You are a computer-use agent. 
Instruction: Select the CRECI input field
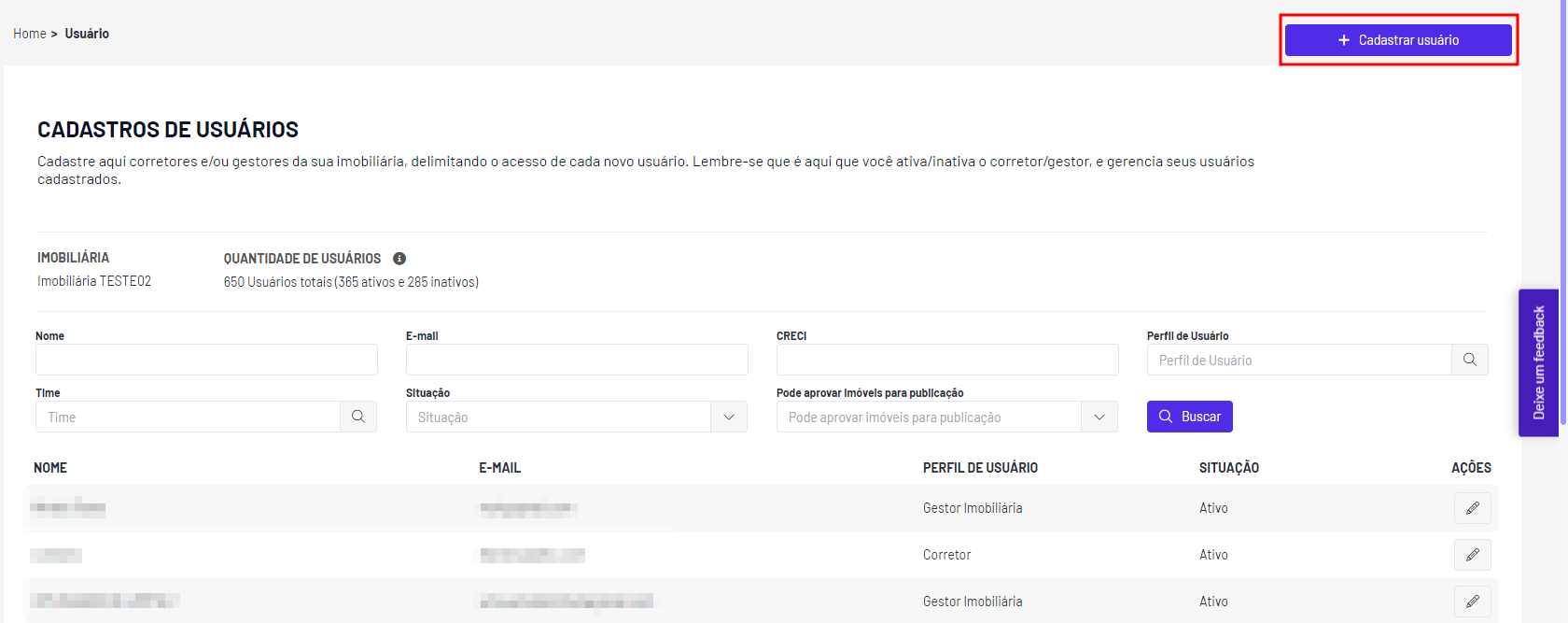point(947,360)
